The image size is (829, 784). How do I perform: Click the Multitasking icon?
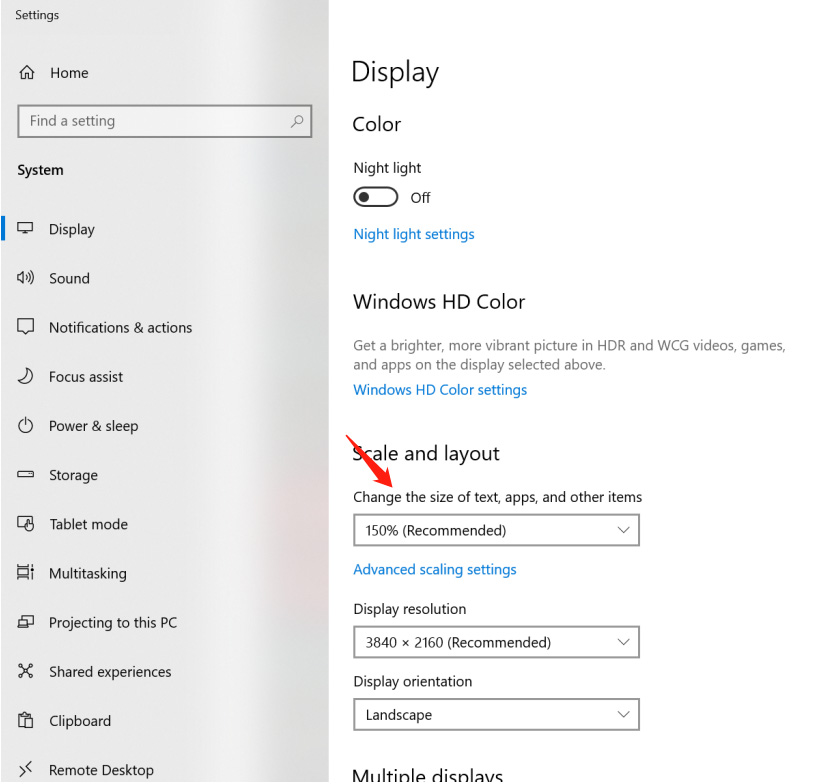(x=25, y=573)
